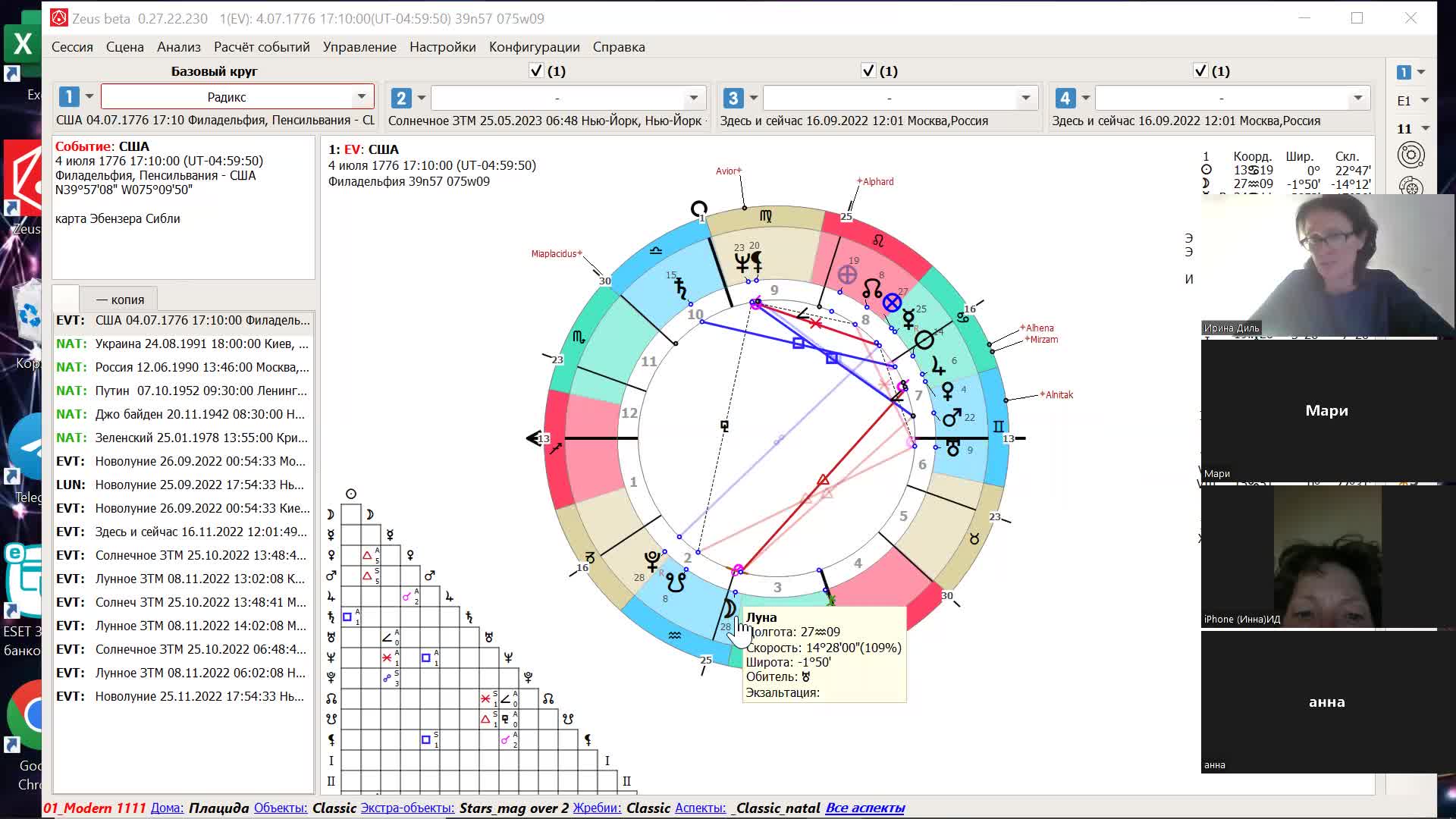Click the Ascendant arrow marker on the chart
The height and width of the screenshot is (819, 1456).
click(x=533, y=438)
